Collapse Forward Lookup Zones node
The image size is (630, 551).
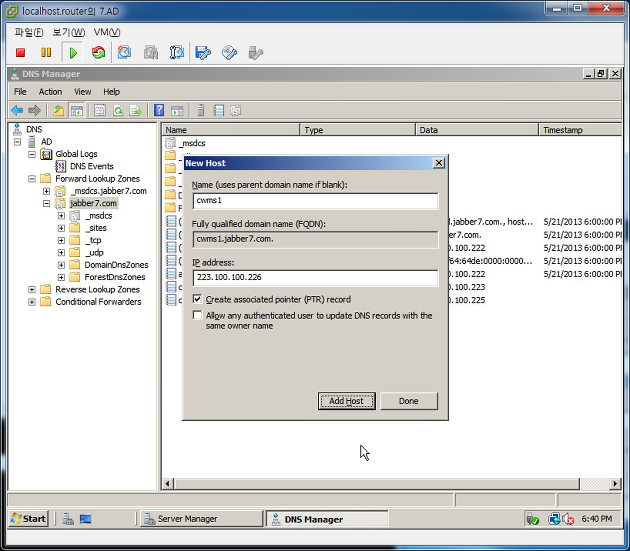click(x=32, y=179)
